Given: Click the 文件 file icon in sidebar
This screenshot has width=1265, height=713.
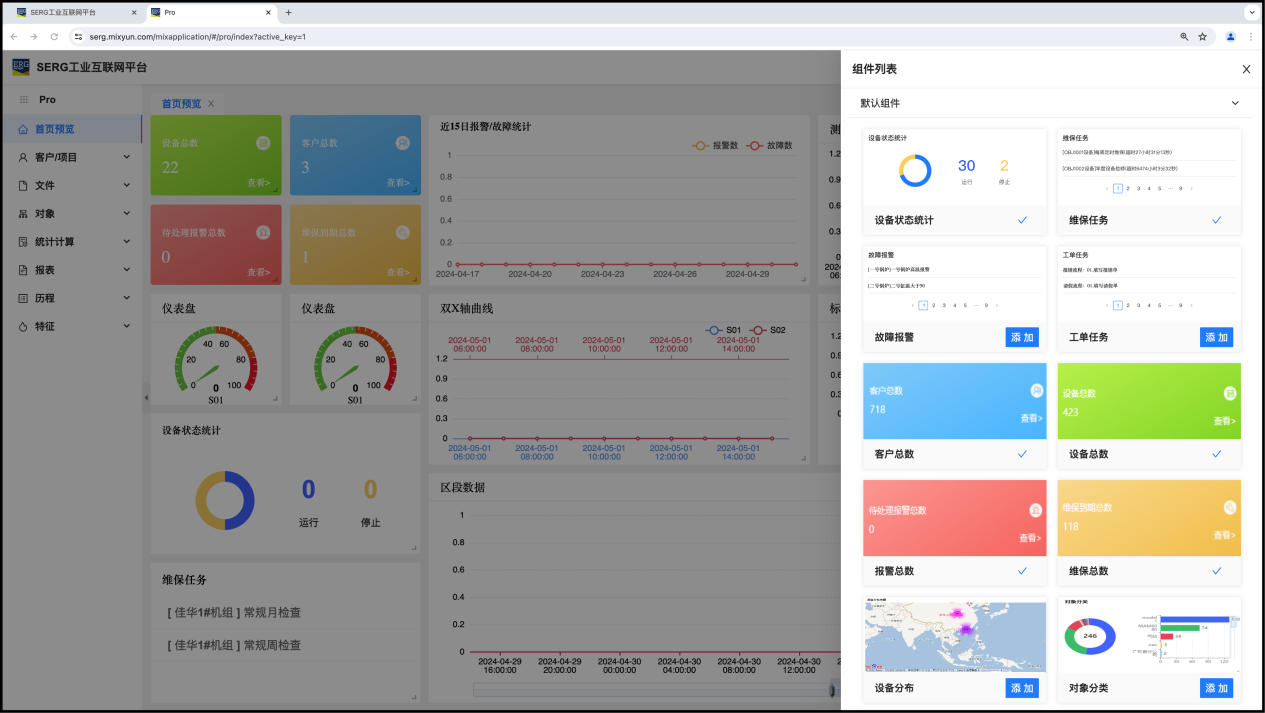Looking at the screenshot, I should (23, 185).
